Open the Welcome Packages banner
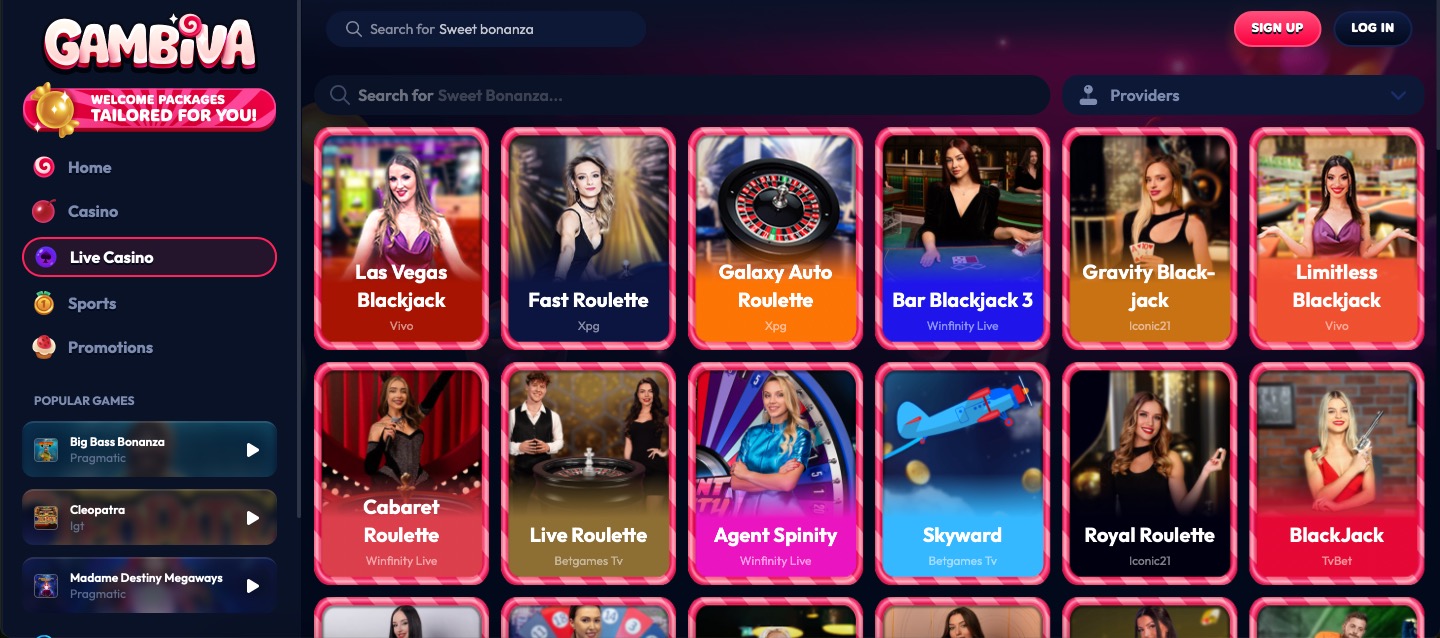 point(150,108)
